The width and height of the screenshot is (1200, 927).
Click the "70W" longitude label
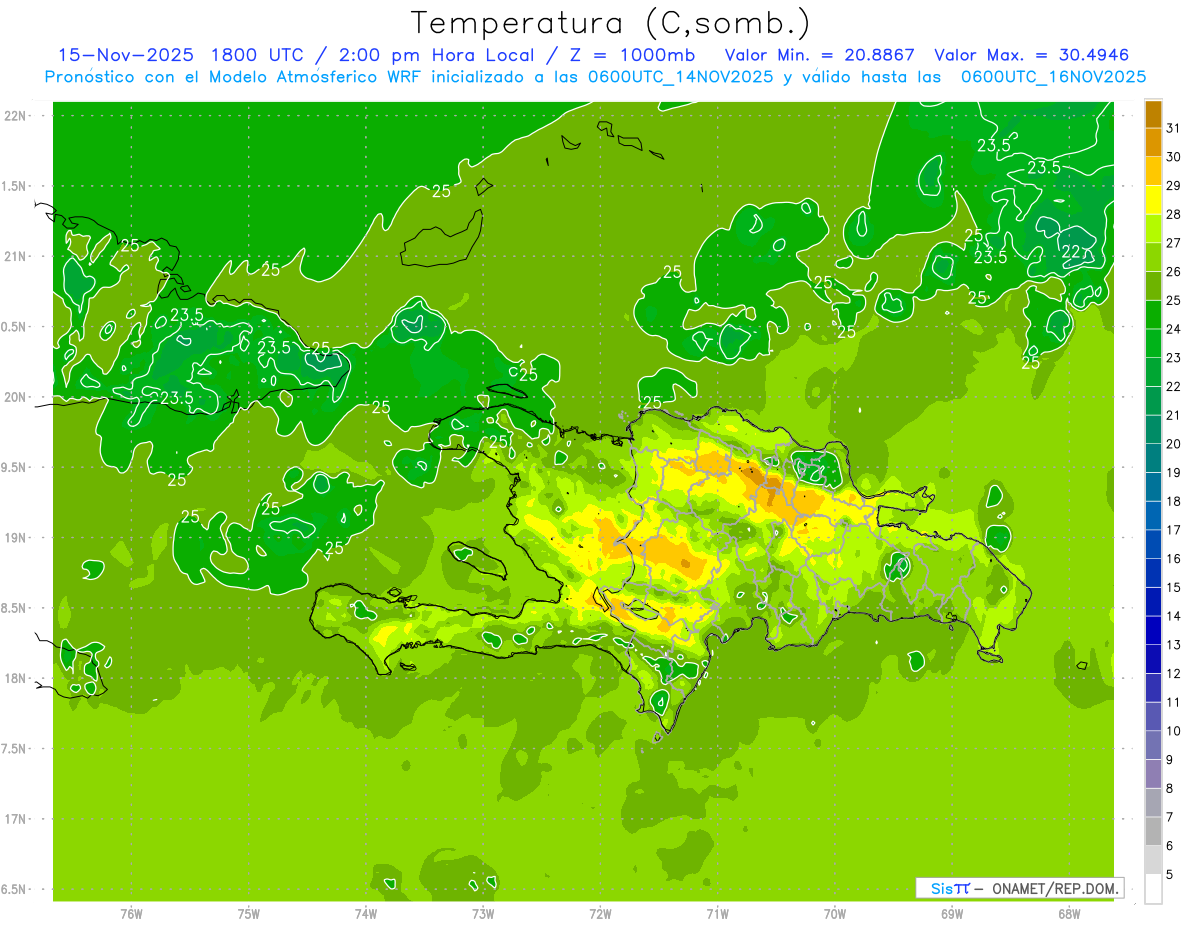click(x=835, y=914)
